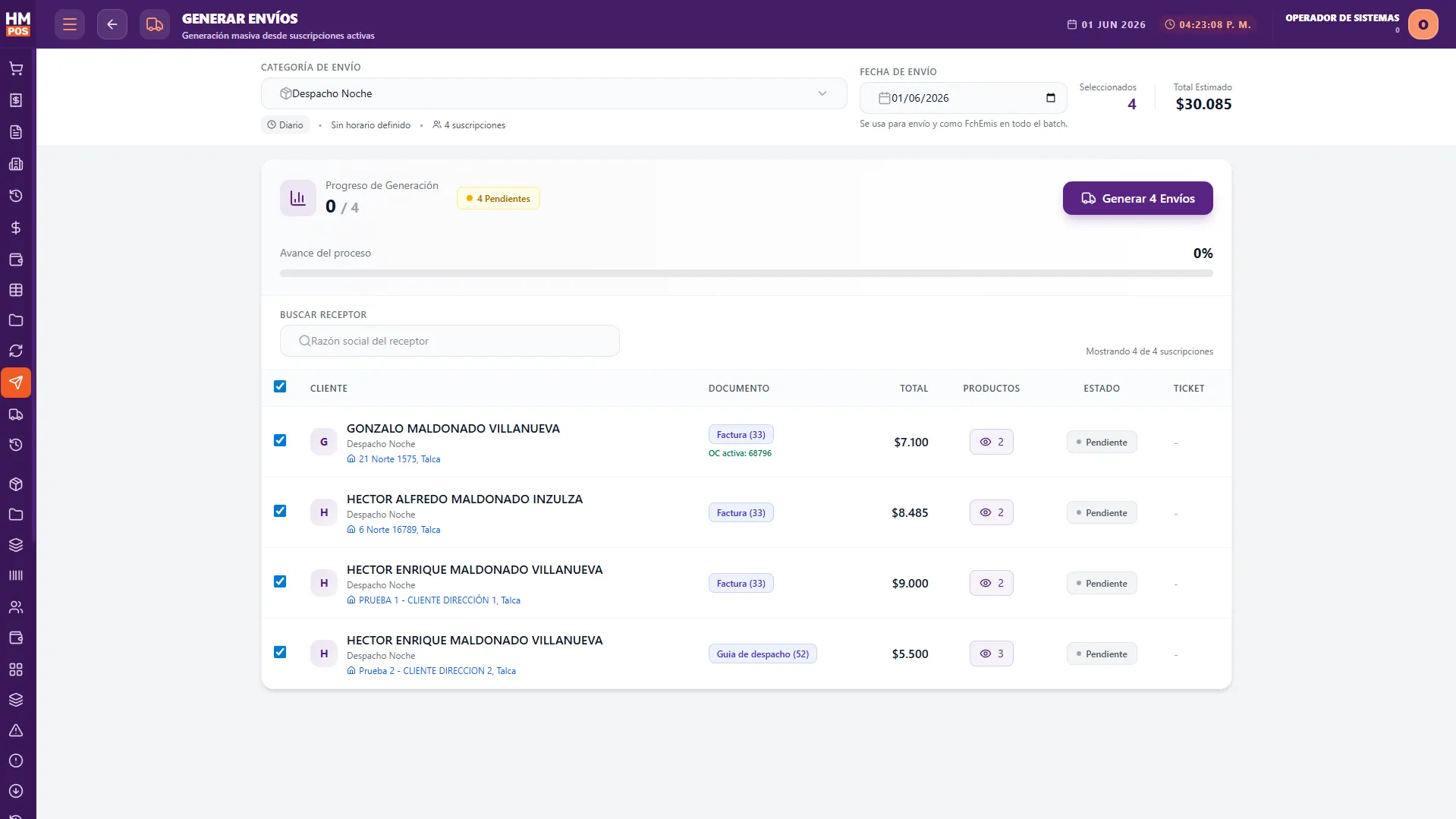Uncheck Gonzalo Maldonado Villanueva's row checkbox
Viewport: 1456px width, 819px height.
click(x=280, y=440)
